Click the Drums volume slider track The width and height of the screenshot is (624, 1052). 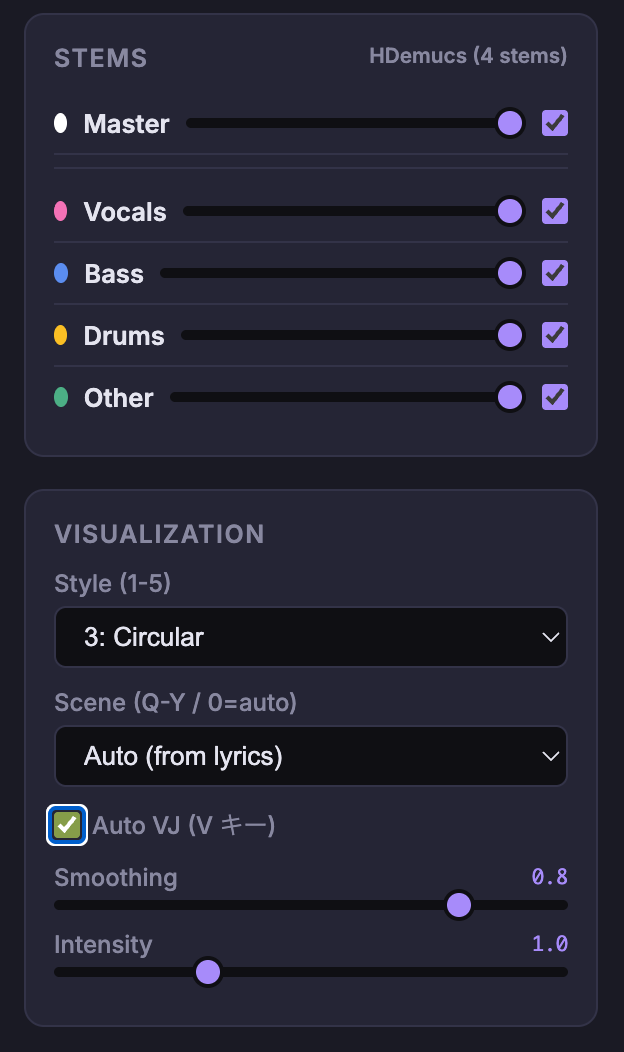340,336
